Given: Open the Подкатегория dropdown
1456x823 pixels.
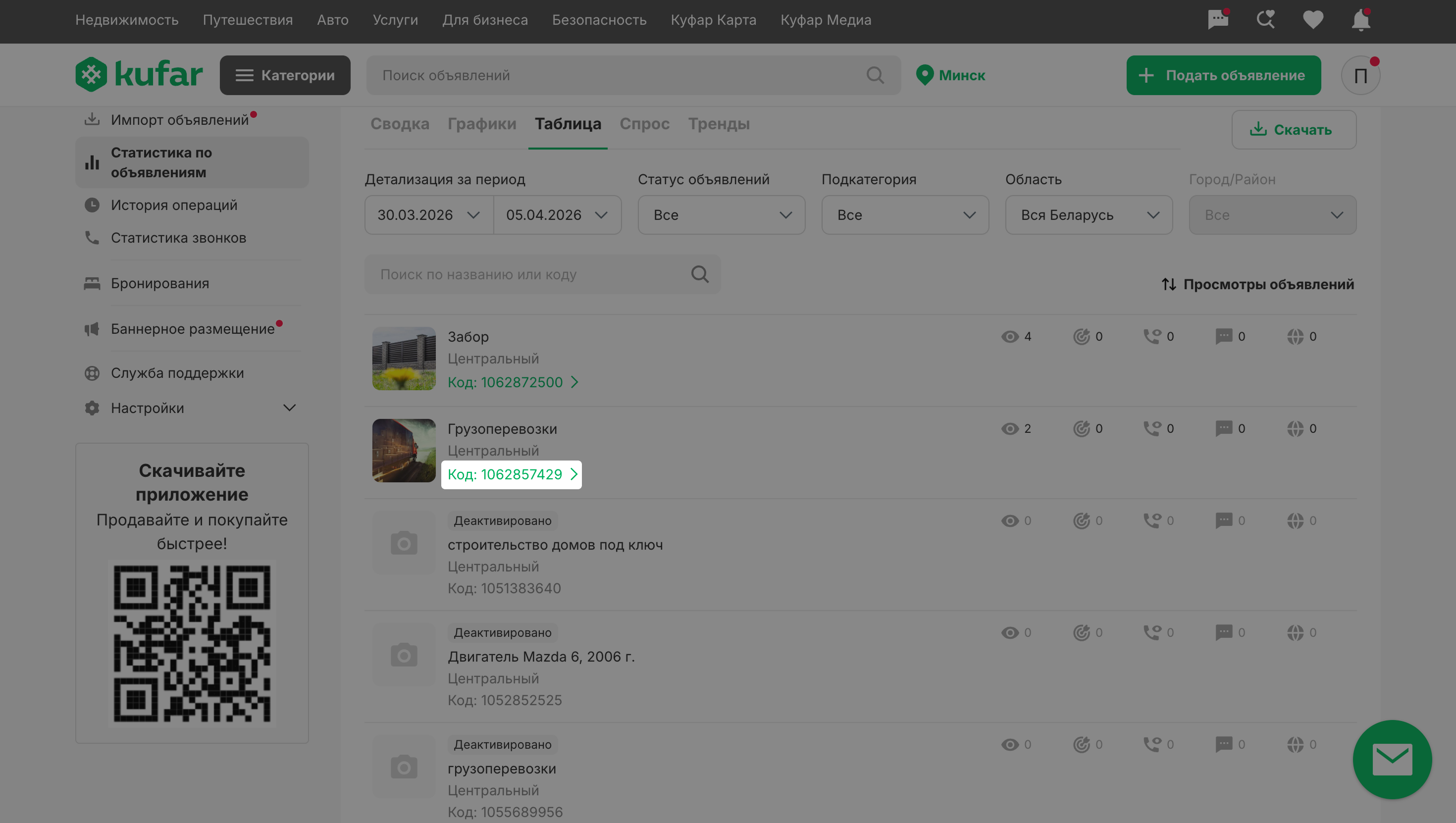Looking at the screenshot, I should (905, 215).
